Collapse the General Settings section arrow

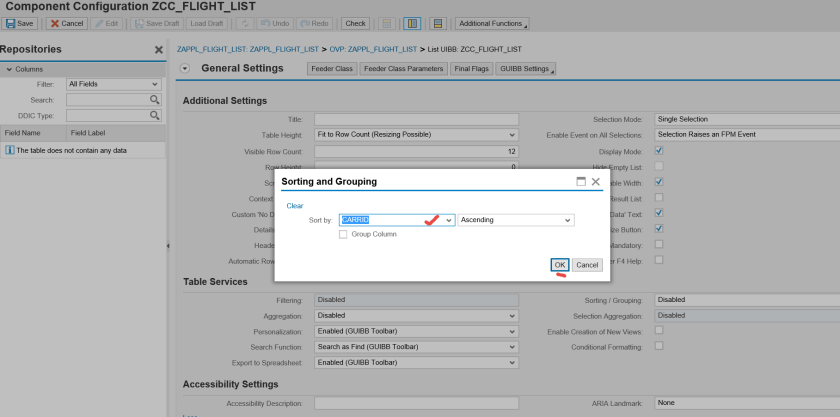pyautogui.click(x=185, y=69)
